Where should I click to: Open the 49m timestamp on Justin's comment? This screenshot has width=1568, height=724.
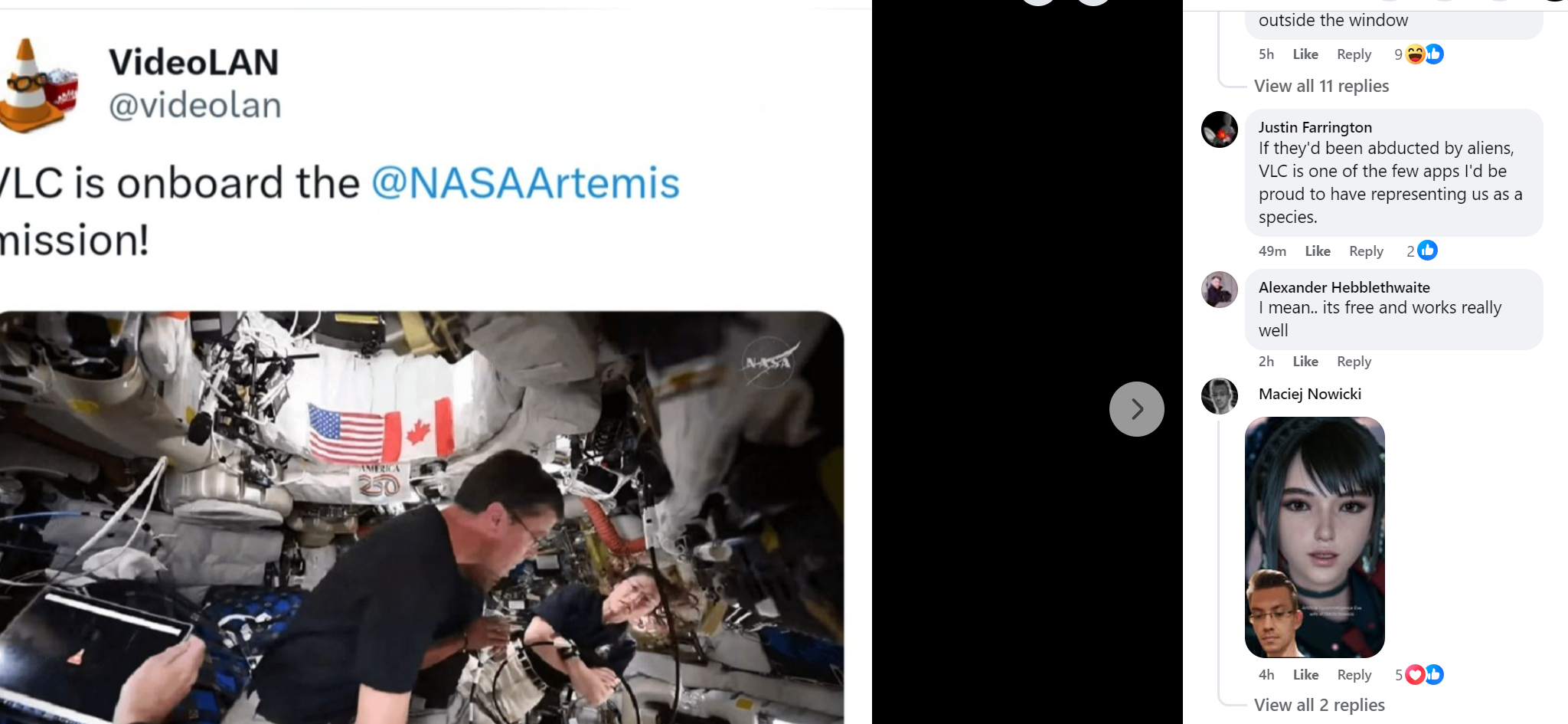pyautogui.click(x=1272, y=251)
